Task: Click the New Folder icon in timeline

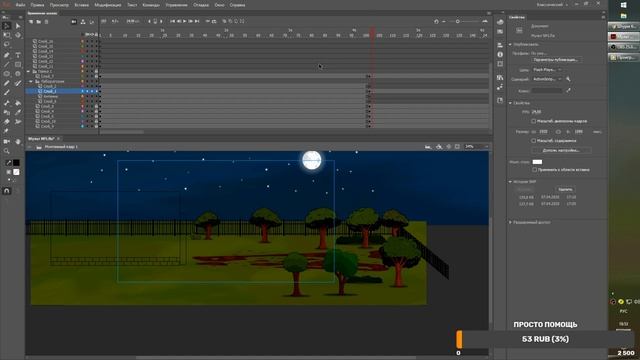Action: click(x=39, y=22)
